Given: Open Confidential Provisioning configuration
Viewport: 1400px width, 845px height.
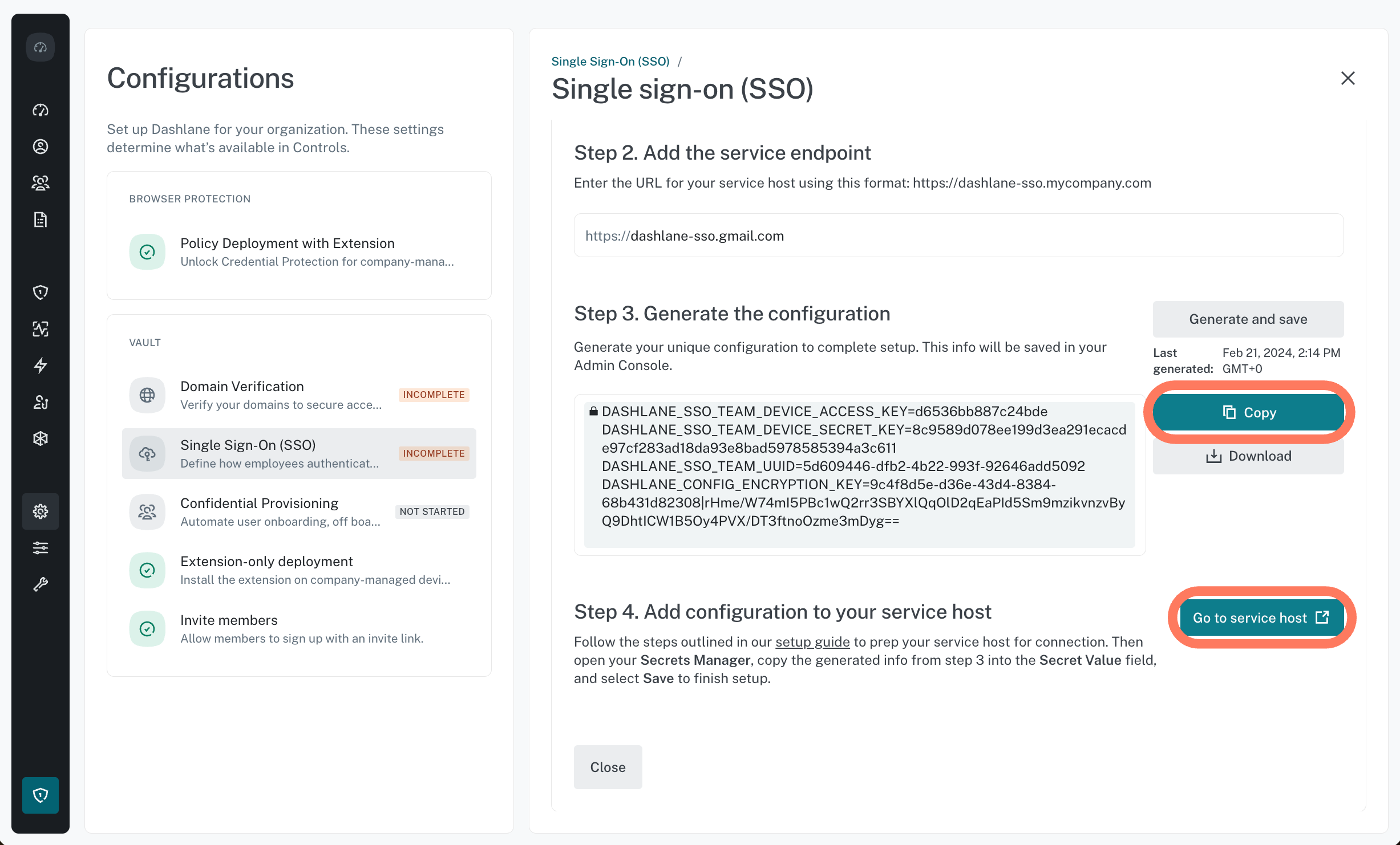Looking at the screenshot, I should pos(299,512).
